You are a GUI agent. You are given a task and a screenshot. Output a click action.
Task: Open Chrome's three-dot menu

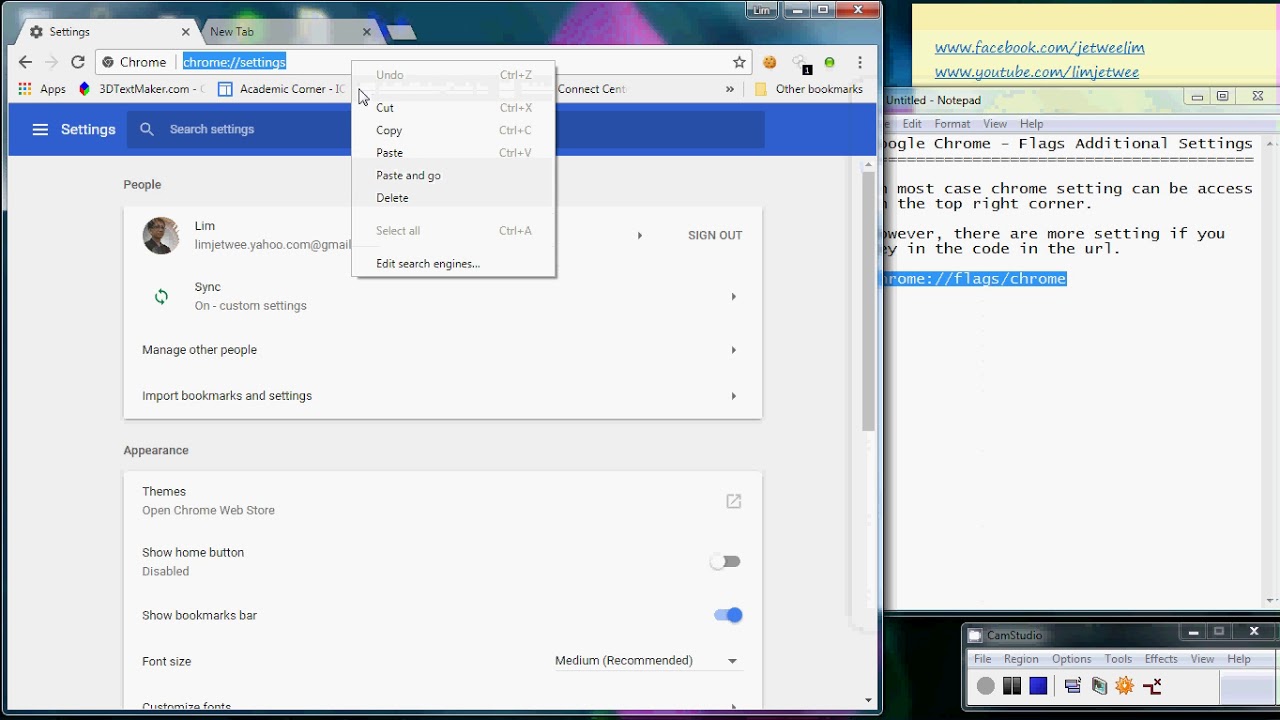point(860,62)
